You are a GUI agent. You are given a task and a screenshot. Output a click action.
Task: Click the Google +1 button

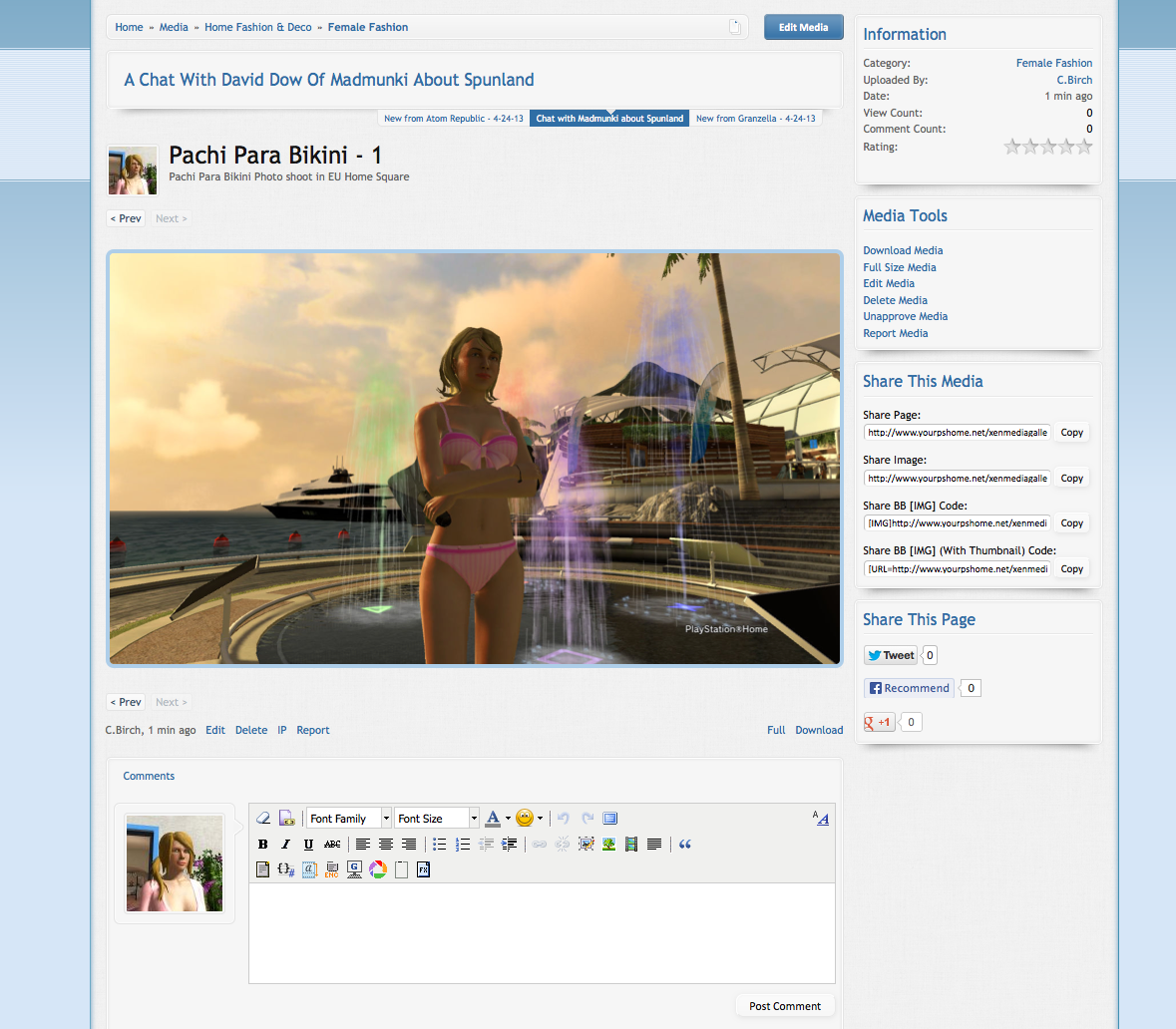879,722
